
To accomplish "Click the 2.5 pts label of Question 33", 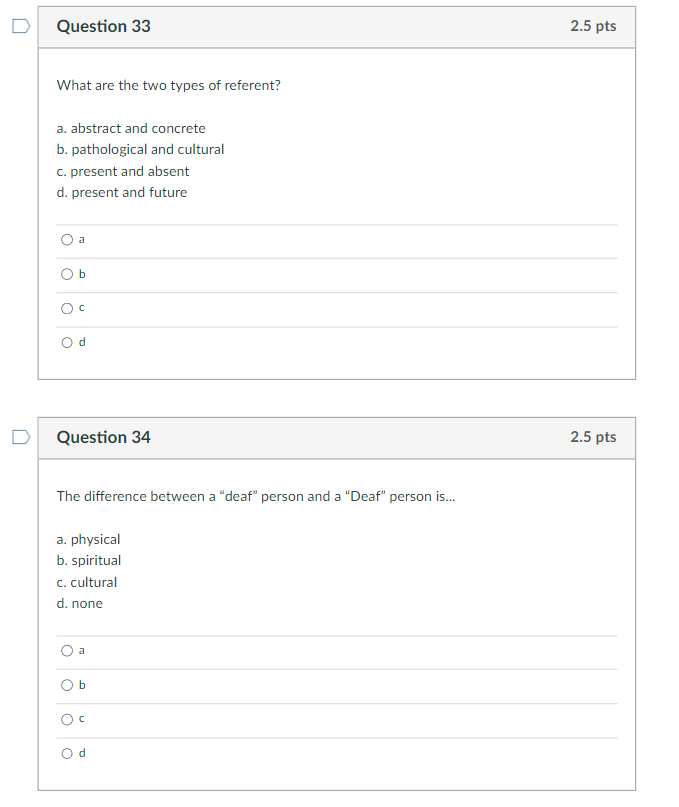I will [593, 27].
